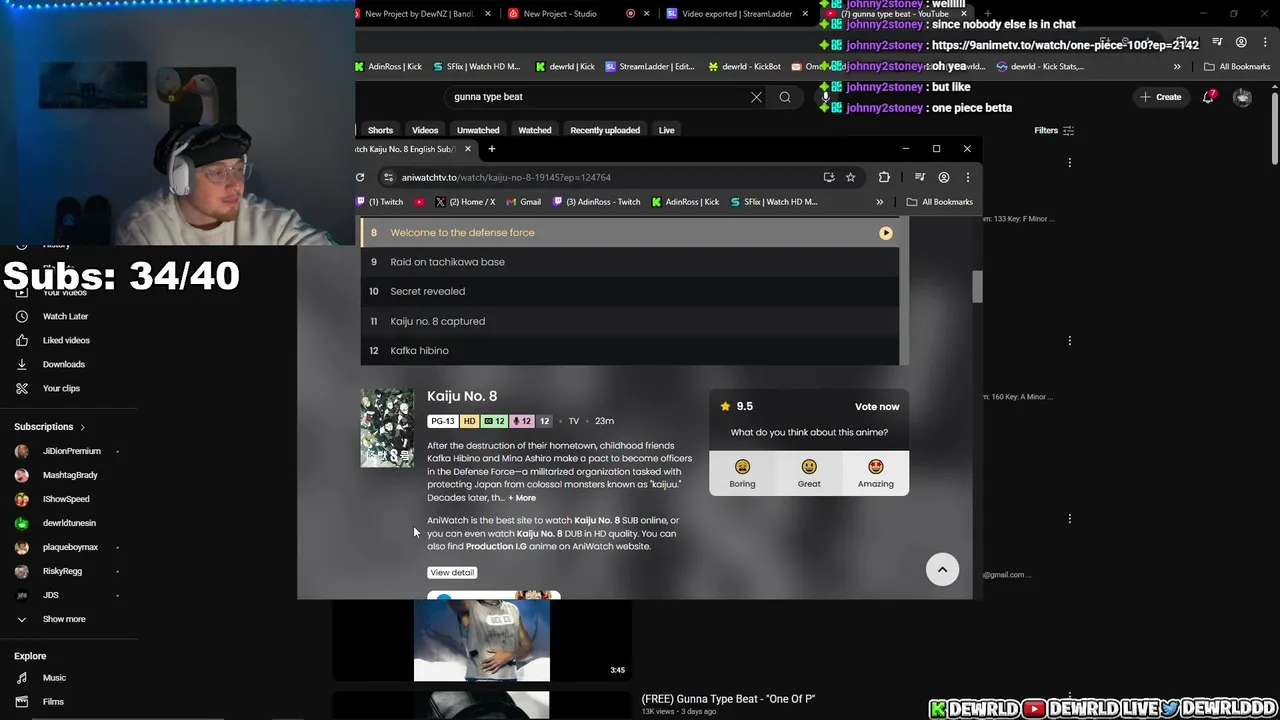This screenshot has height=720, width=1280.
Task: Reload the aniwatchtv page
Action: tap(360, 177)
